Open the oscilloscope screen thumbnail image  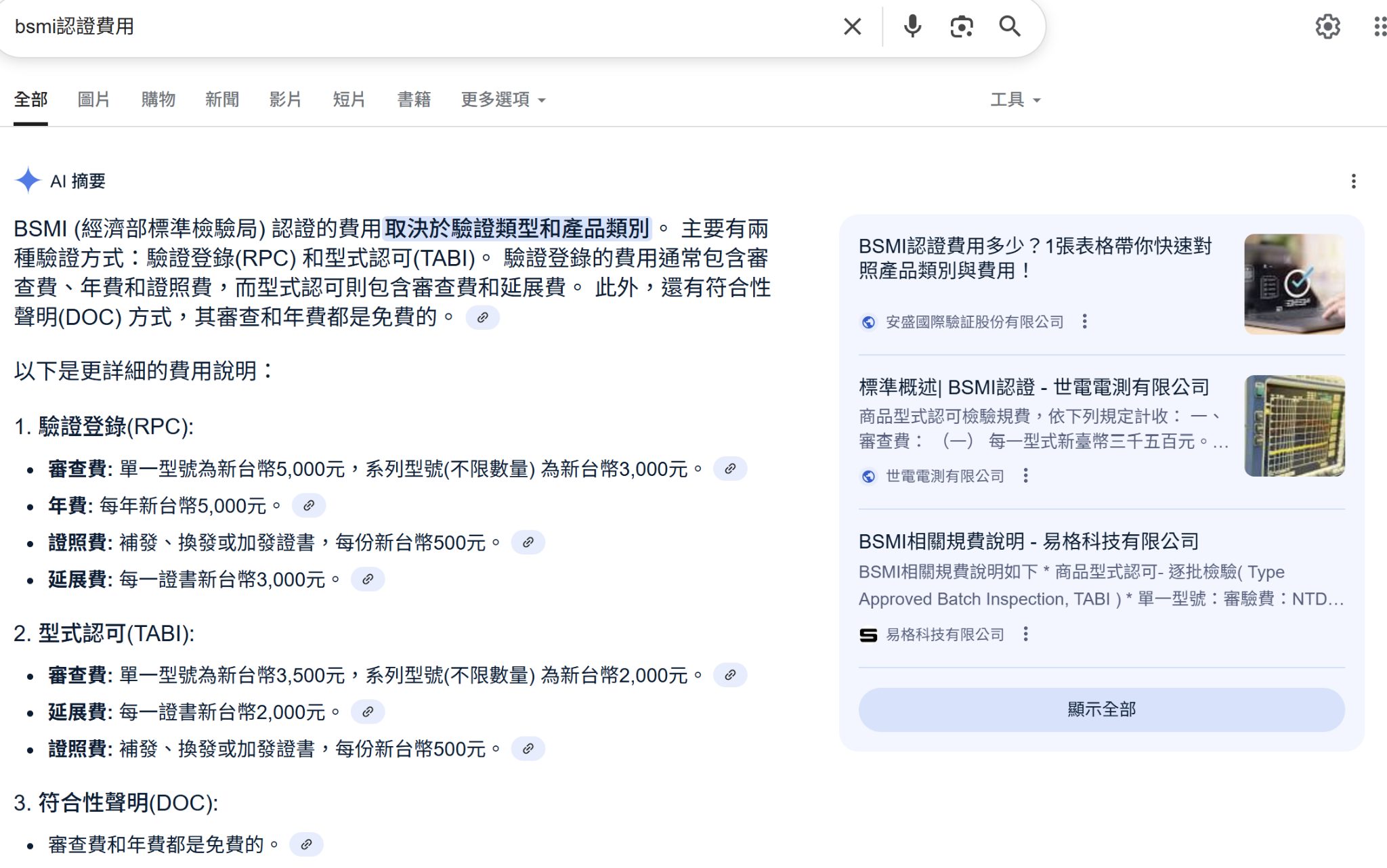pyautogui.click(x=1294, y=426)
